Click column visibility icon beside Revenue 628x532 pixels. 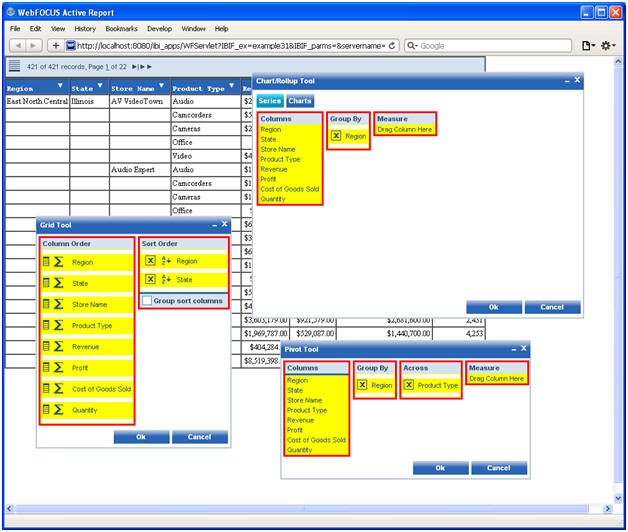point(46,347)
